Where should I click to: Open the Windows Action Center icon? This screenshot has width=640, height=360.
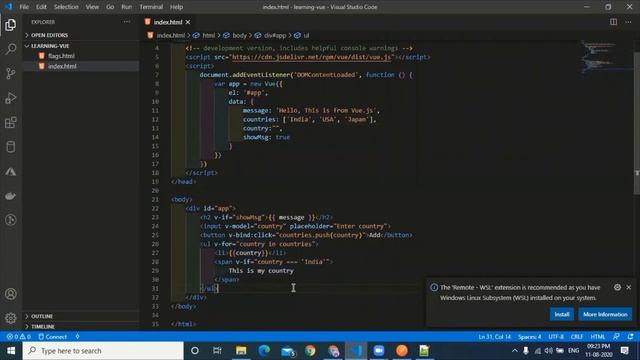[x=624, y=351]
